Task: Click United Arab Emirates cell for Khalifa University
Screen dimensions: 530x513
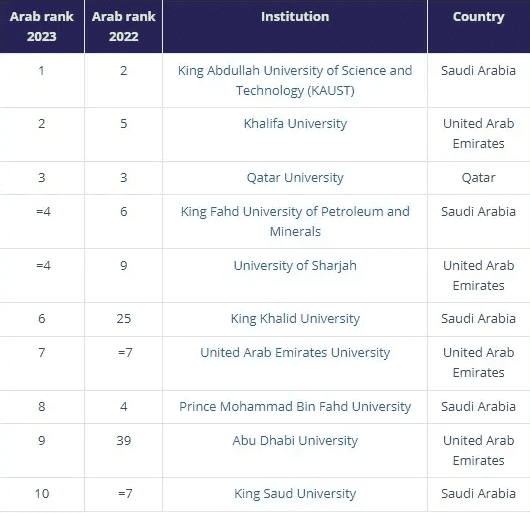Action: (479, 134)
